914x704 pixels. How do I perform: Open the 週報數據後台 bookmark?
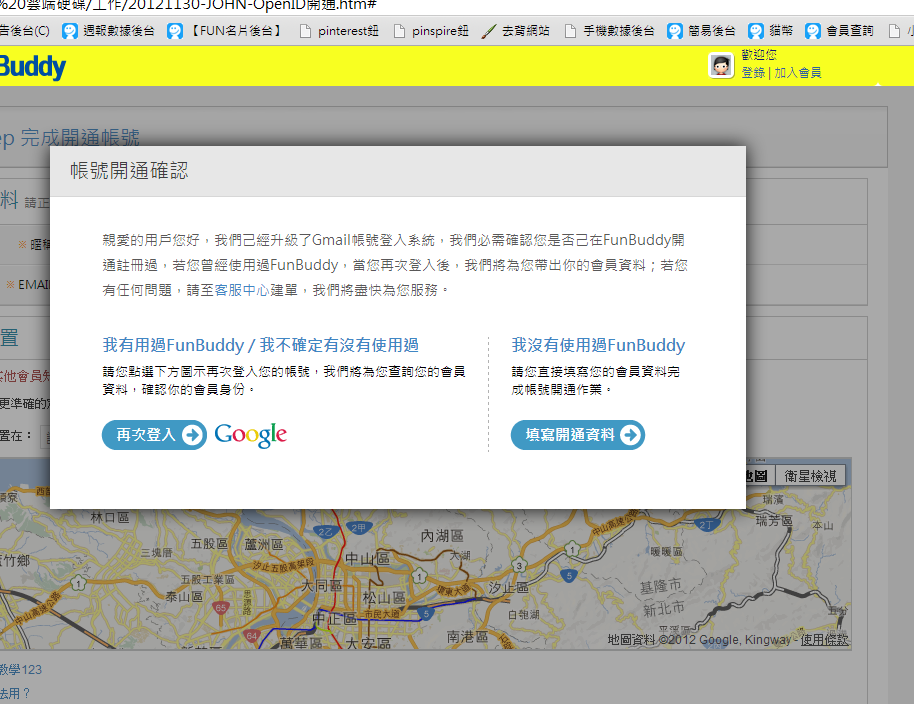coord(108,31)
